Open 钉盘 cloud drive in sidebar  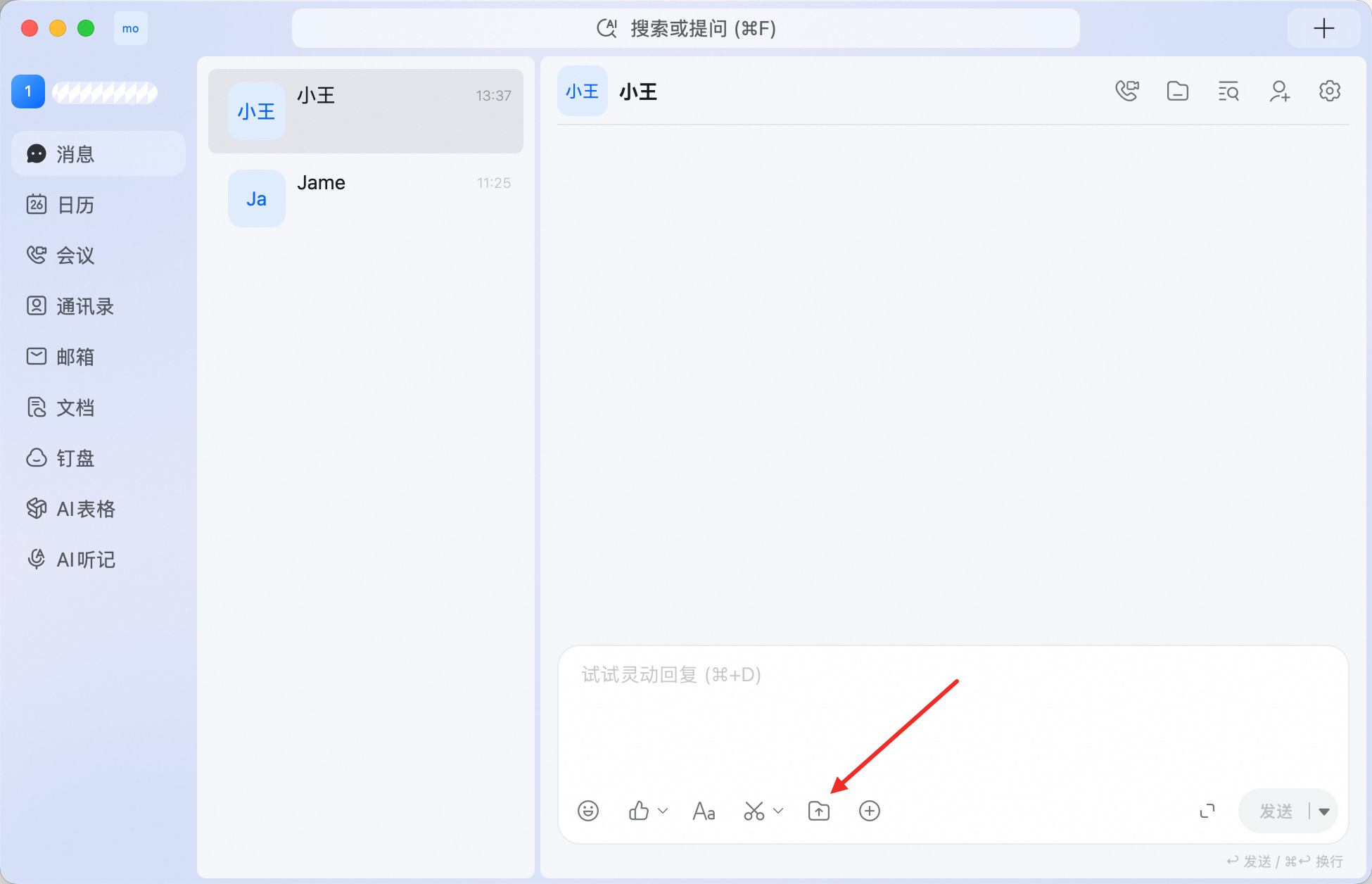99,458
